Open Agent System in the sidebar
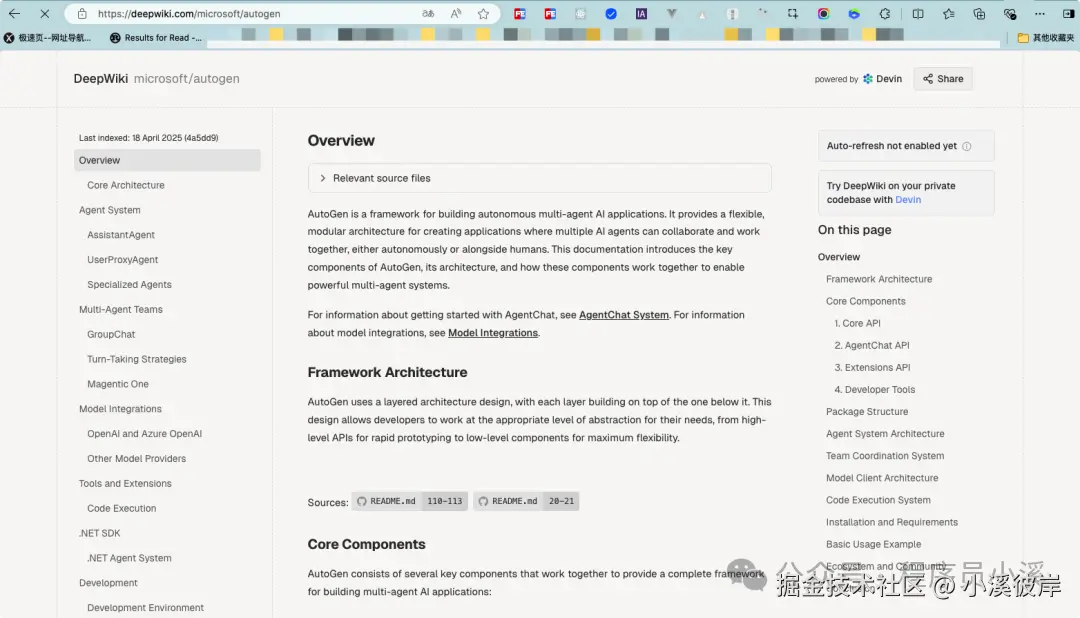Viewport: 1080px width, 618px height. [x=110, y=210]
